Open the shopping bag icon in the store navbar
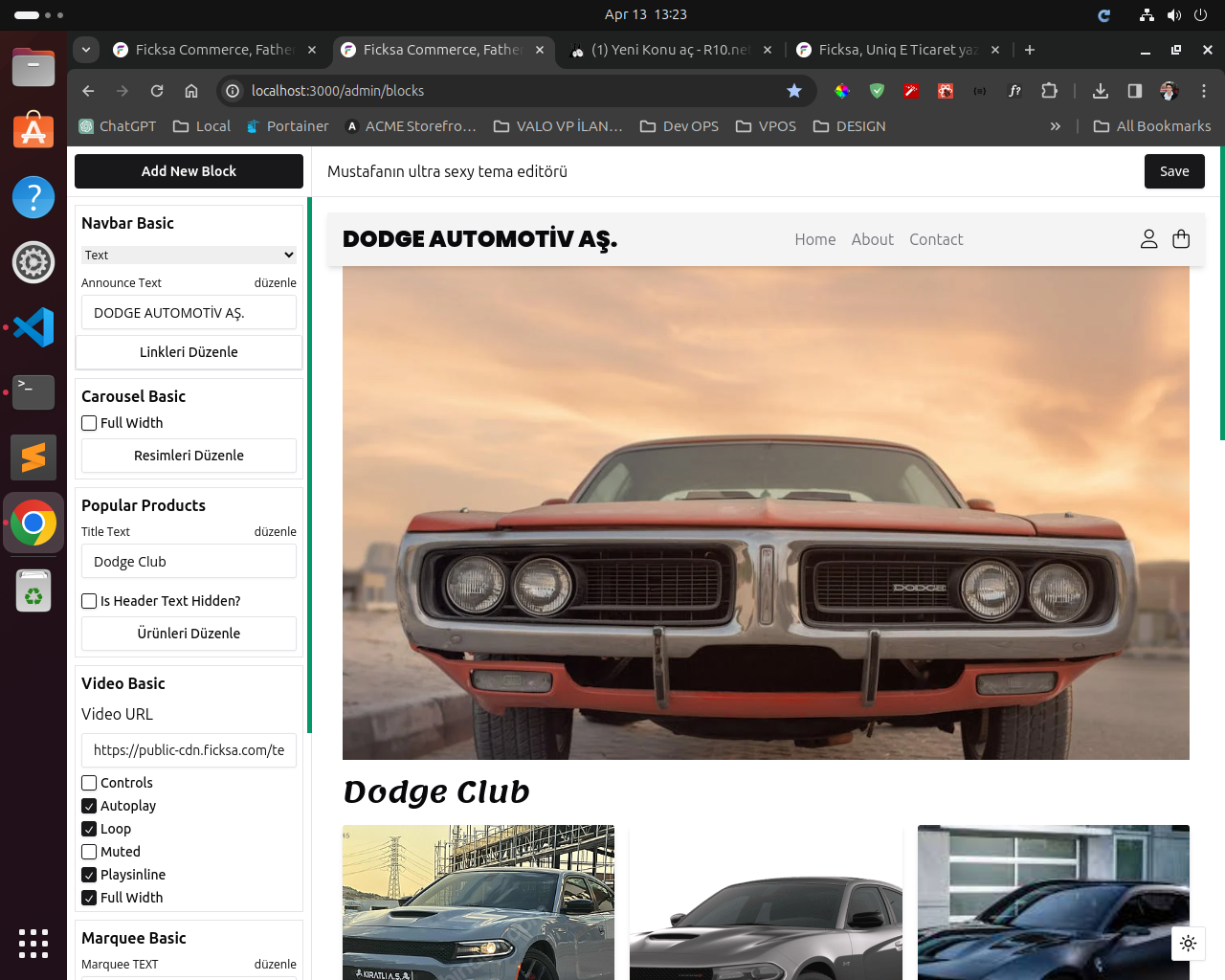Screen dimensions: 1225x980 tap(1181, 239)
